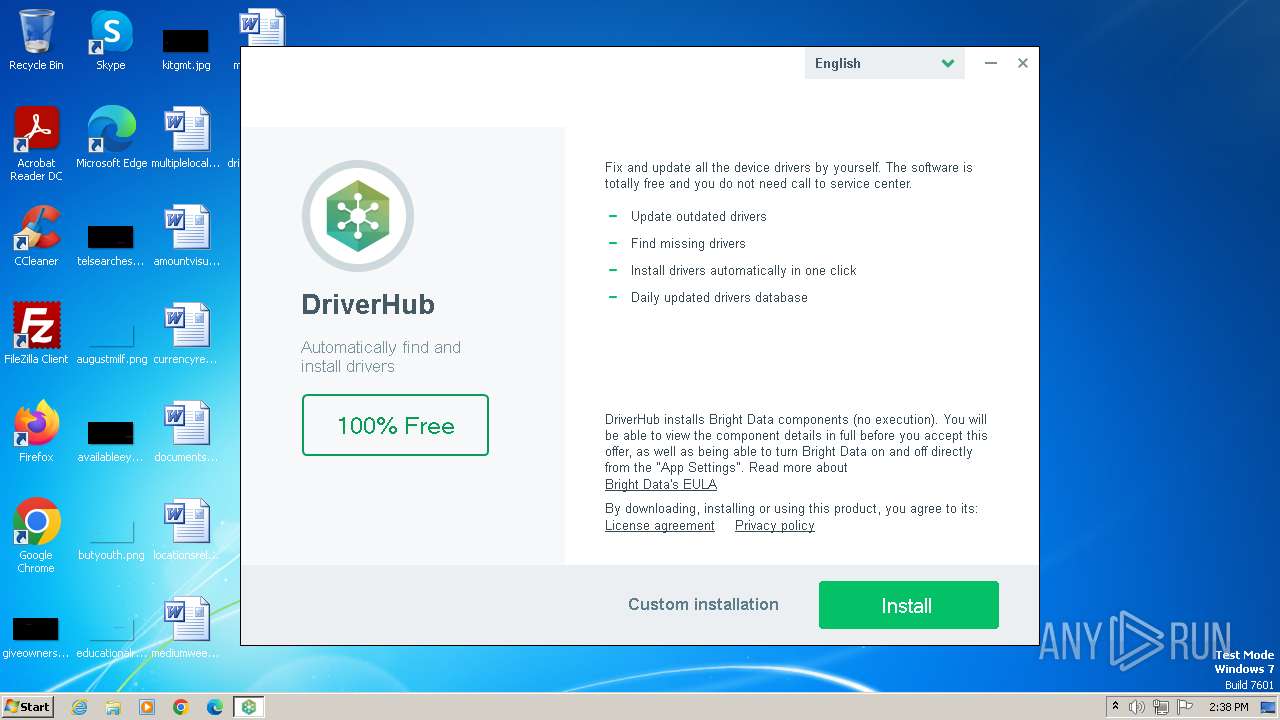Click 'Daily updated drivers database' text
Image resolution: width=1280 pixels, height=720 pixels.
(x=719, y=297)
